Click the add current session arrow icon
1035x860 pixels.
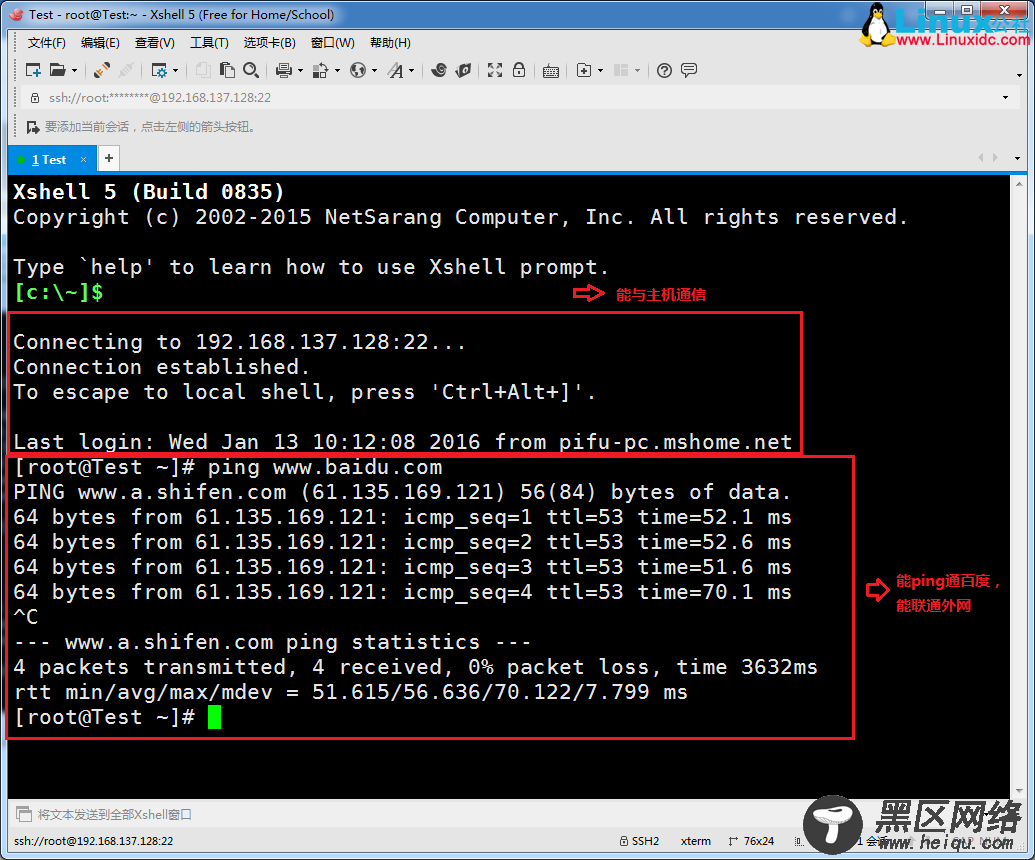(x=32, y=127)
